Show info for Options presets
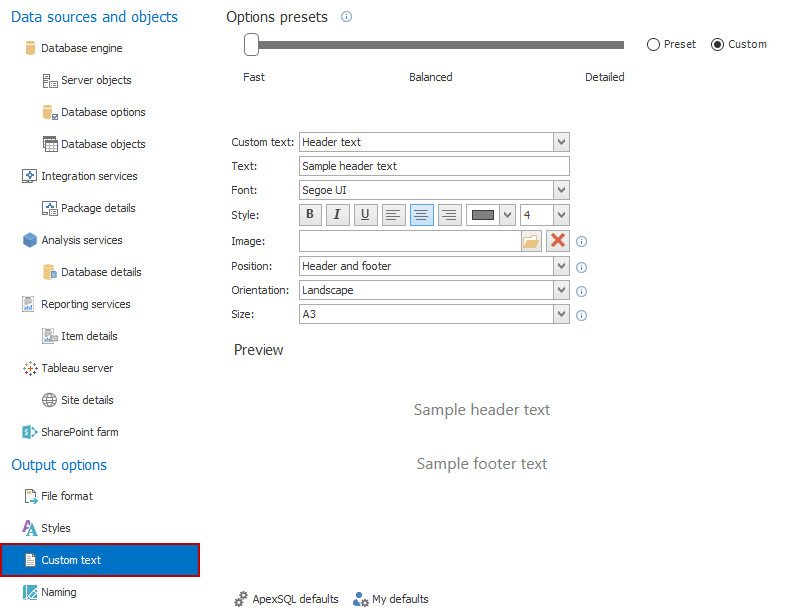796x615 pixels. click(x=346, y=17)
